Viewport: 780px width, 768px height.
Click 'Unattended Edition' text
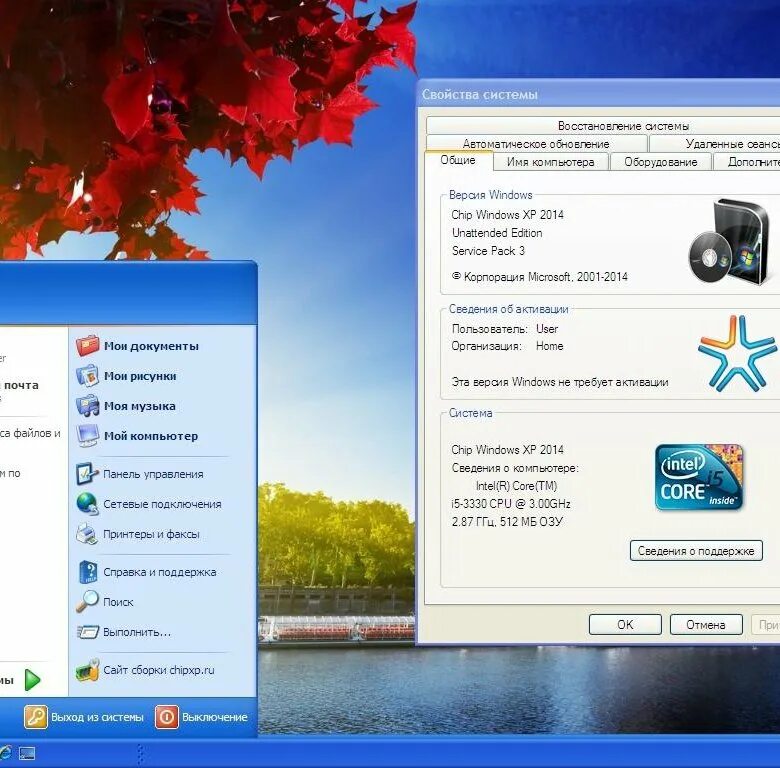(x=497, y=233)
